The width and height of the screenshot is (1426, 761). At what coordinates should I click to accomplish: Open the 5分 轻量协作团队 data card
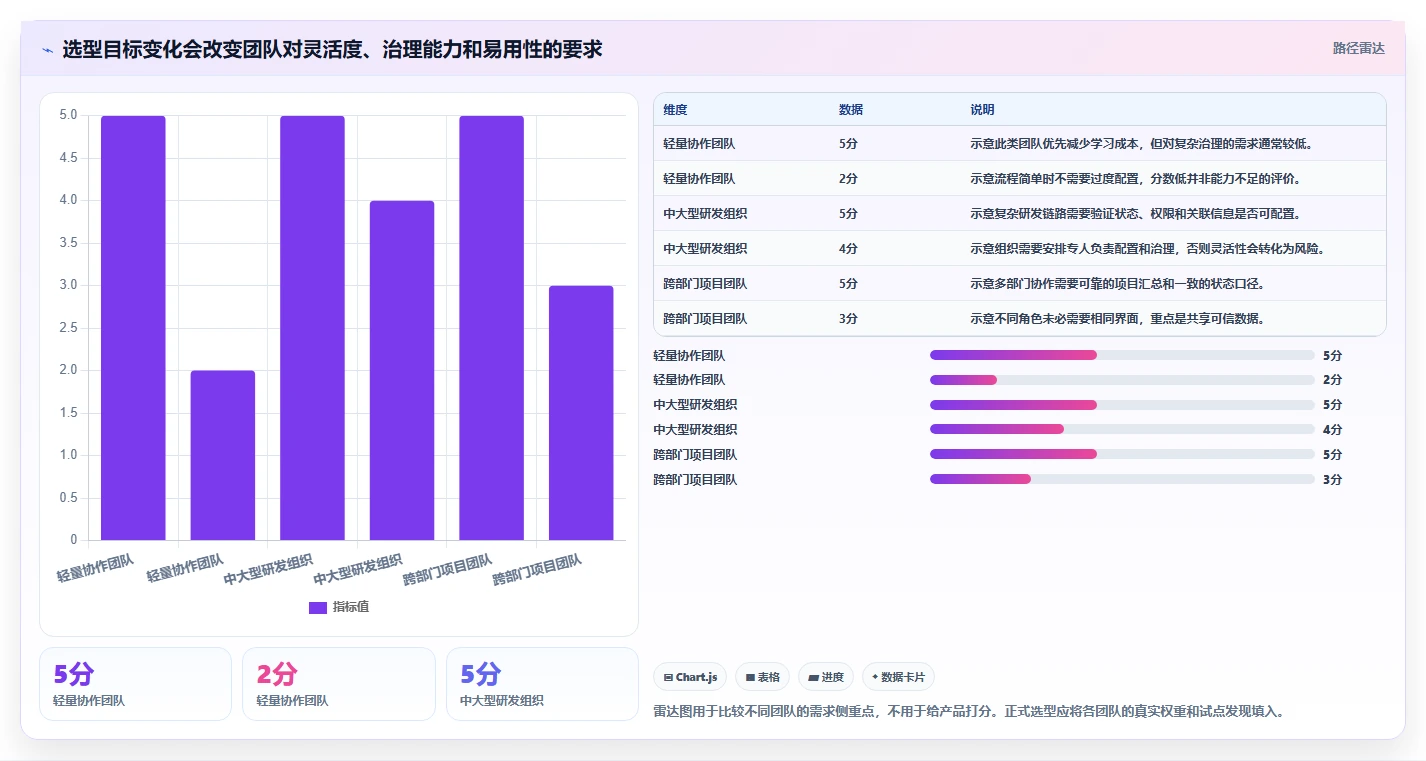pos(135,684)
